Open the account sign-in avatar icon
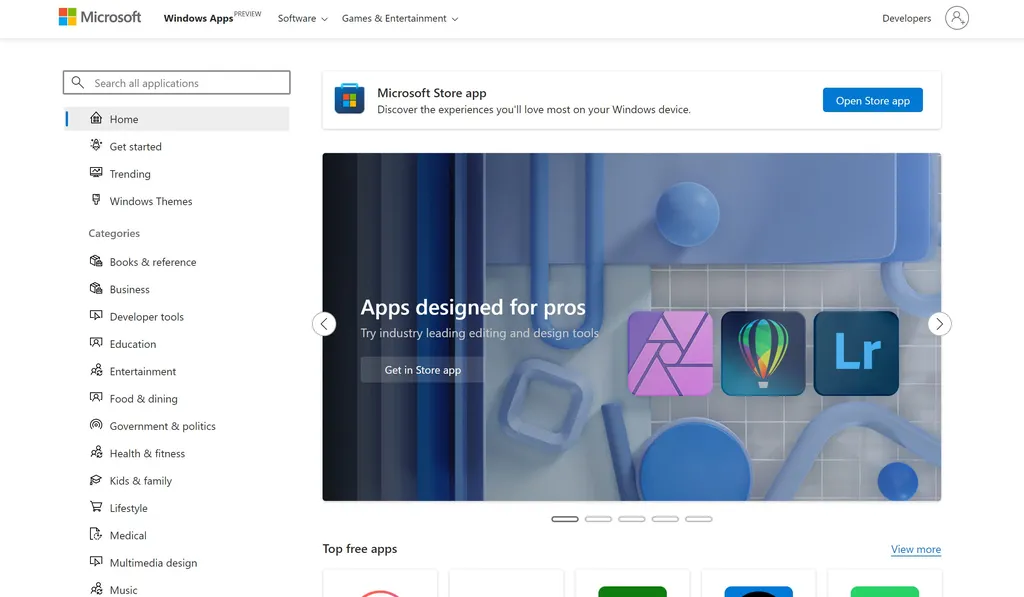Screen dimensions: 1024x597 click(957, 18)
